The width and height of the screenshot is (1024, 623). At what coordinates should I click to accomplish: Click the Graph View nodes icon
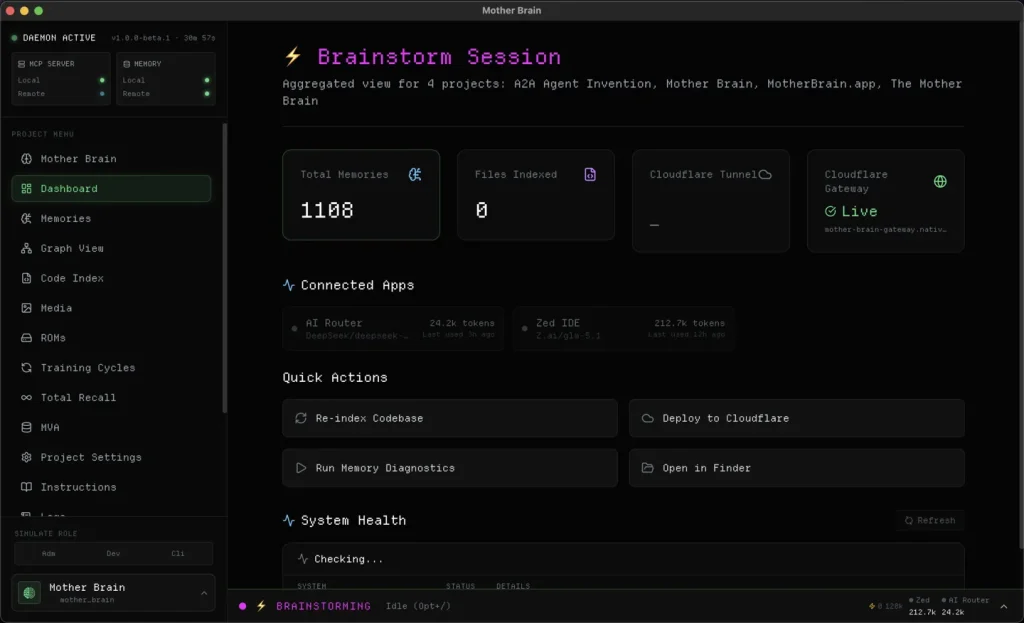pos(26,248)
